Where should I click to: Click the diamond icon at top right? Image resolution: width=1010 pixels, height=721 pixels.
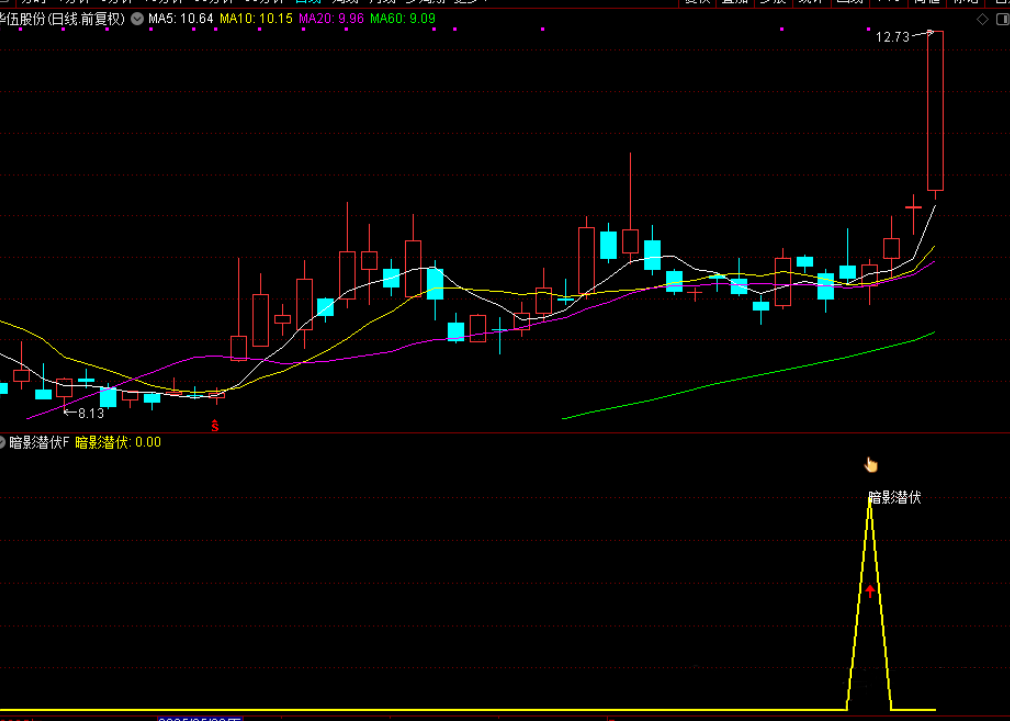pyautogui.click(x=981, y=19)
